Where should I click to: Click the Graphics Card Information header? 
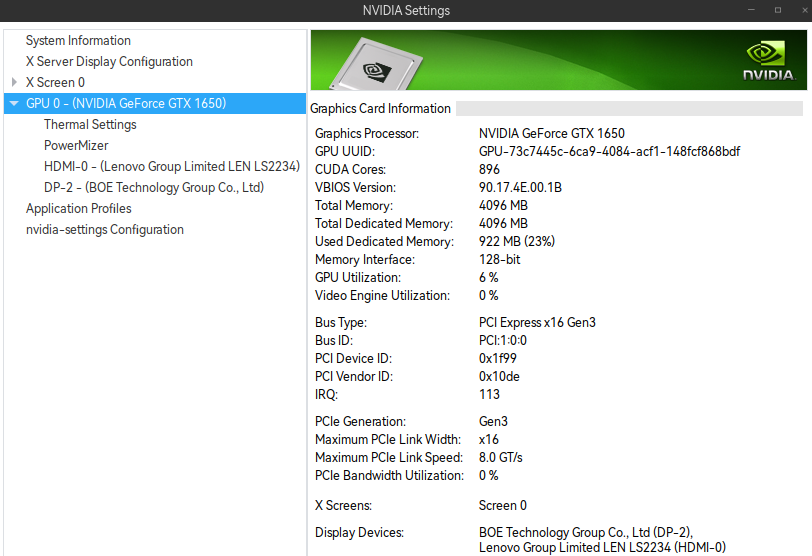(380, 109)
